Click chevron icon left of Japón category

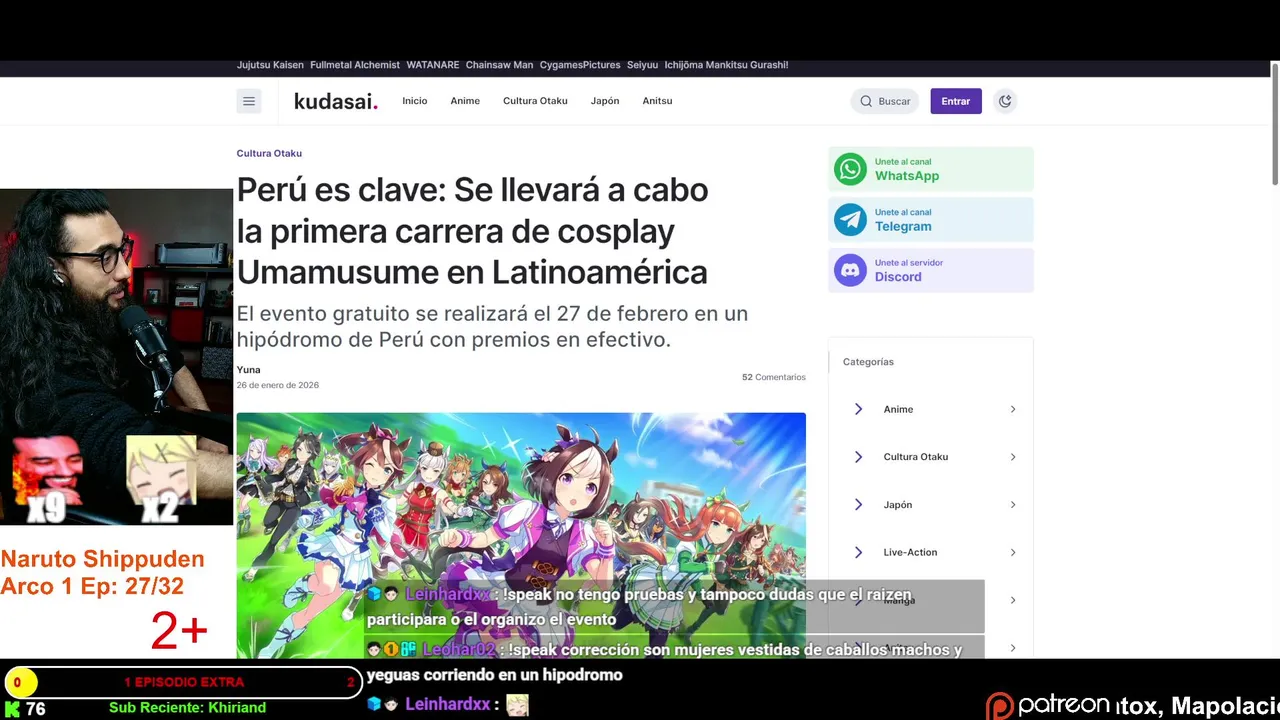tap(858, 505)
